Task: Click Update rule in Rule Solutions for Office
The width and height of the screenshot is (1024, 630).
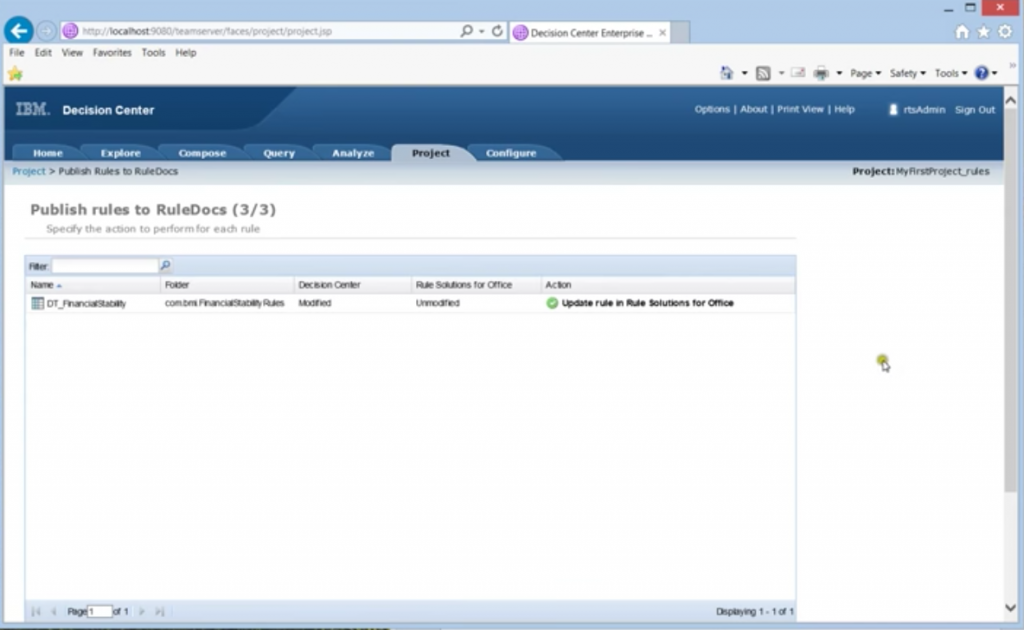Action: click(x=647, y=303)
